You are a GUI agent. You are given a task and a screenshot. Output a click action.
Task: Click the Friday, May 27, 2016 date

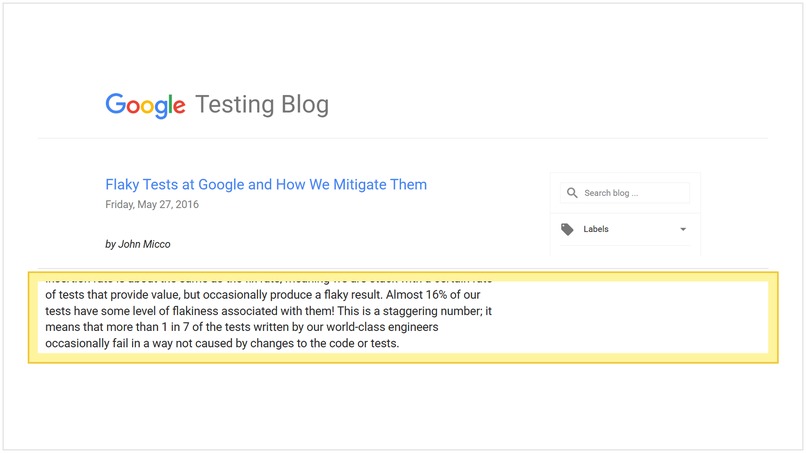[x=152, y=205]
